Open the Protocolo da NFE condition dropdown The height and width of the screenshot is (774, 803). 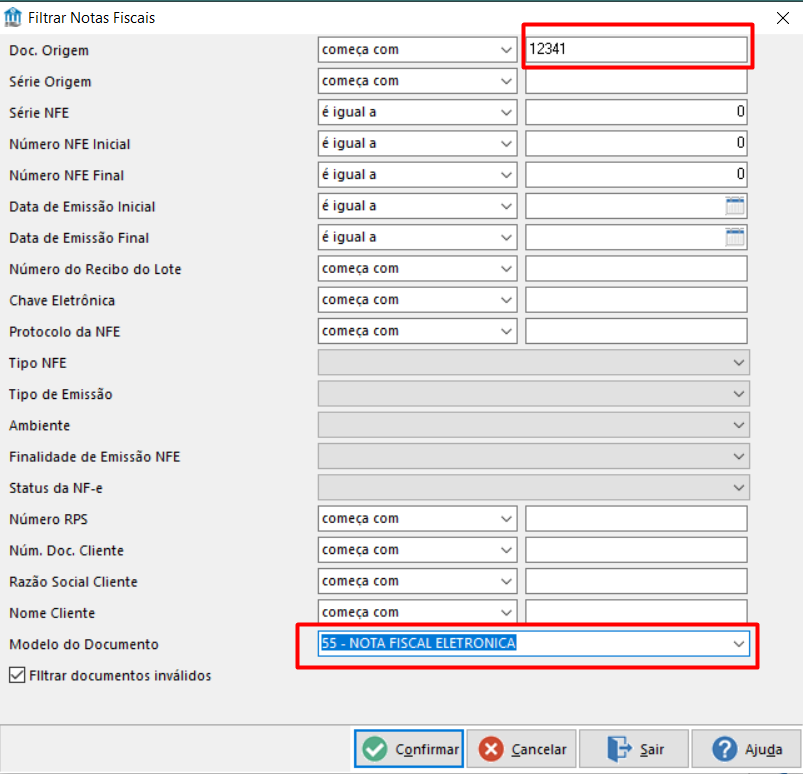pos(417,331)
